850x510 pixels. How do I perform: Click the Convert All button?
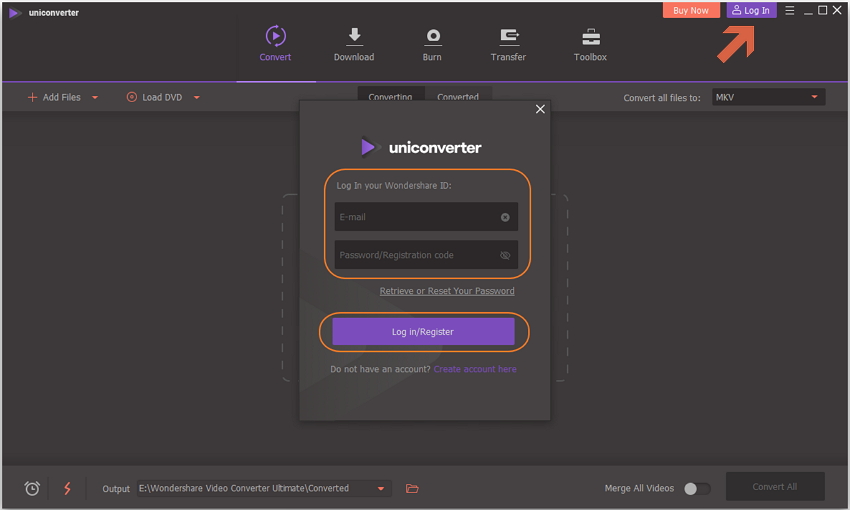[x=775, y=487]
